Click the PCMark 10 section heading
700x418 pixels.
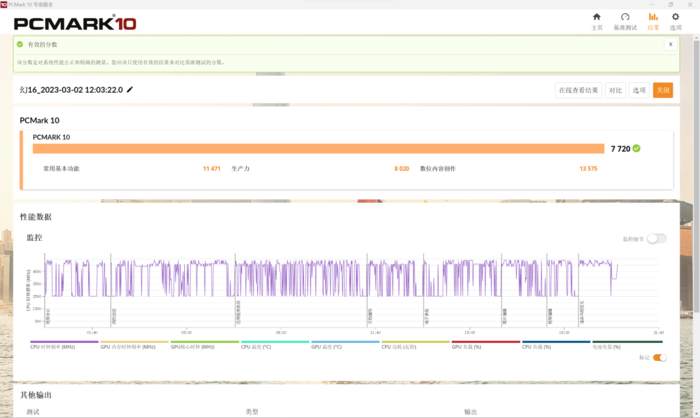point(39,120)
